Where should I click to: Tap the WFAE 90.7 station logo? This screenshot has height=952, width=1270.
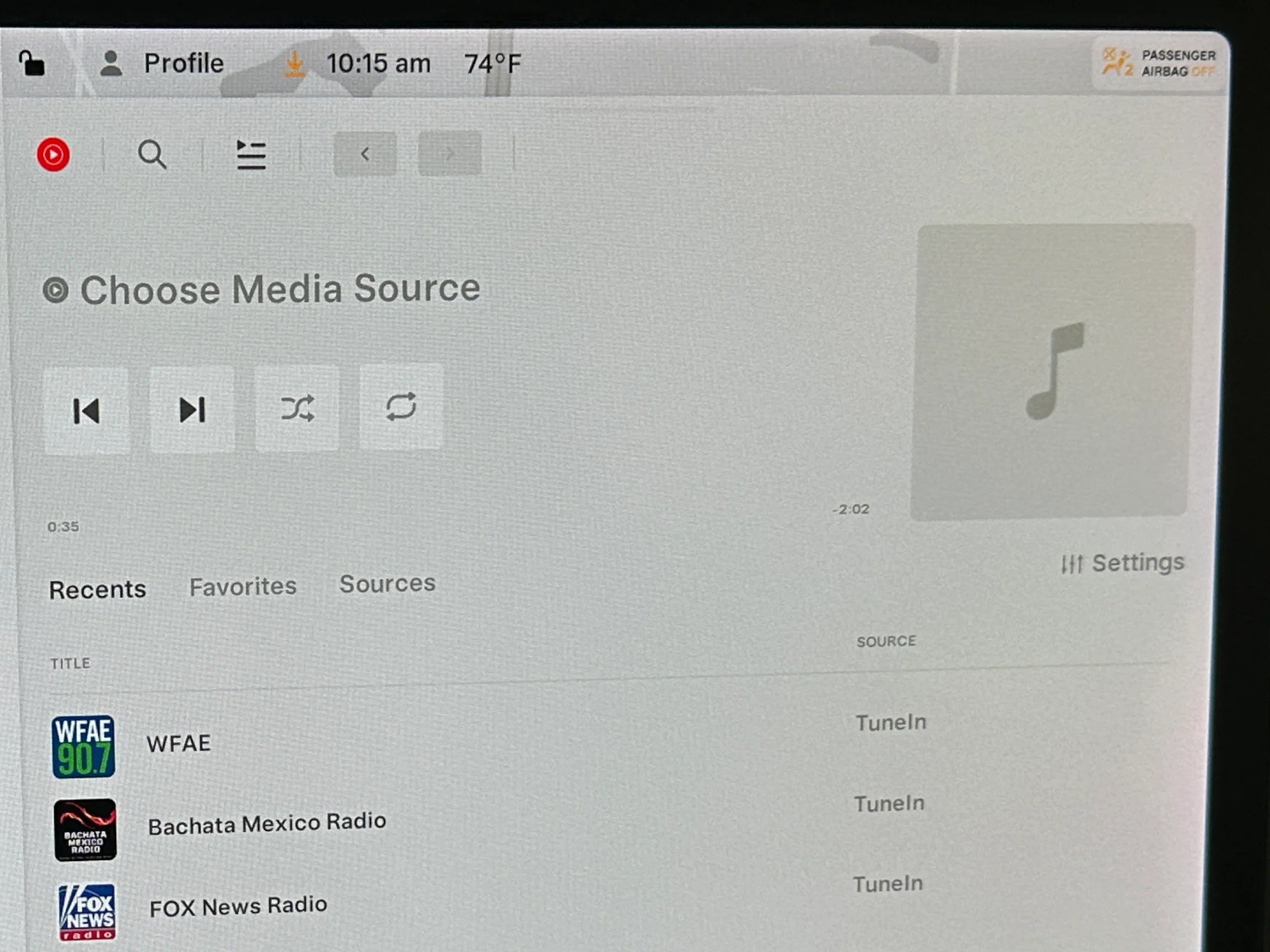(x=83, y=747)
